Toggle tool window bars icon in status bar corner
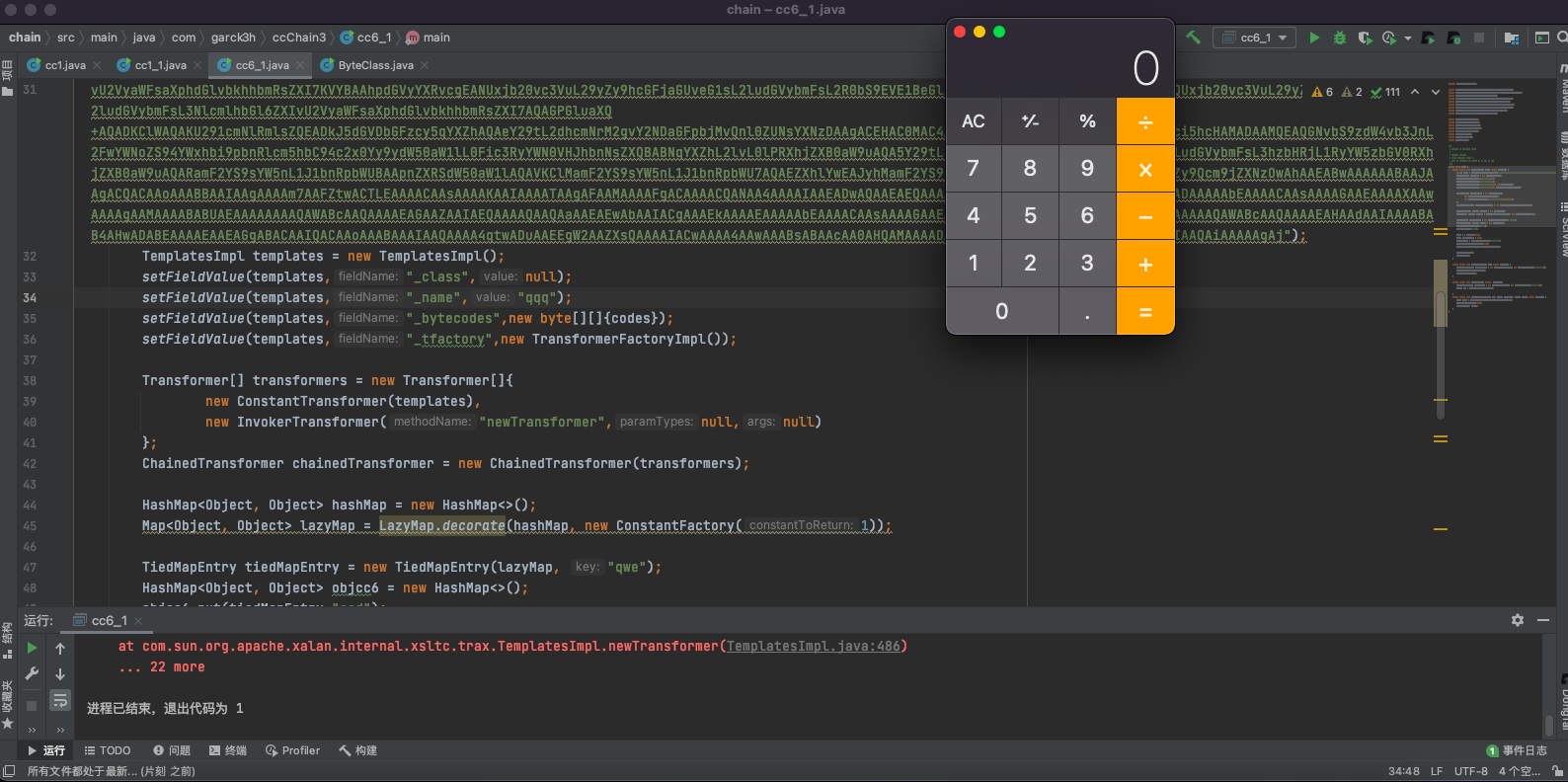The height and width of the screenshot is (782, 1568). click(x=9, y=771)
